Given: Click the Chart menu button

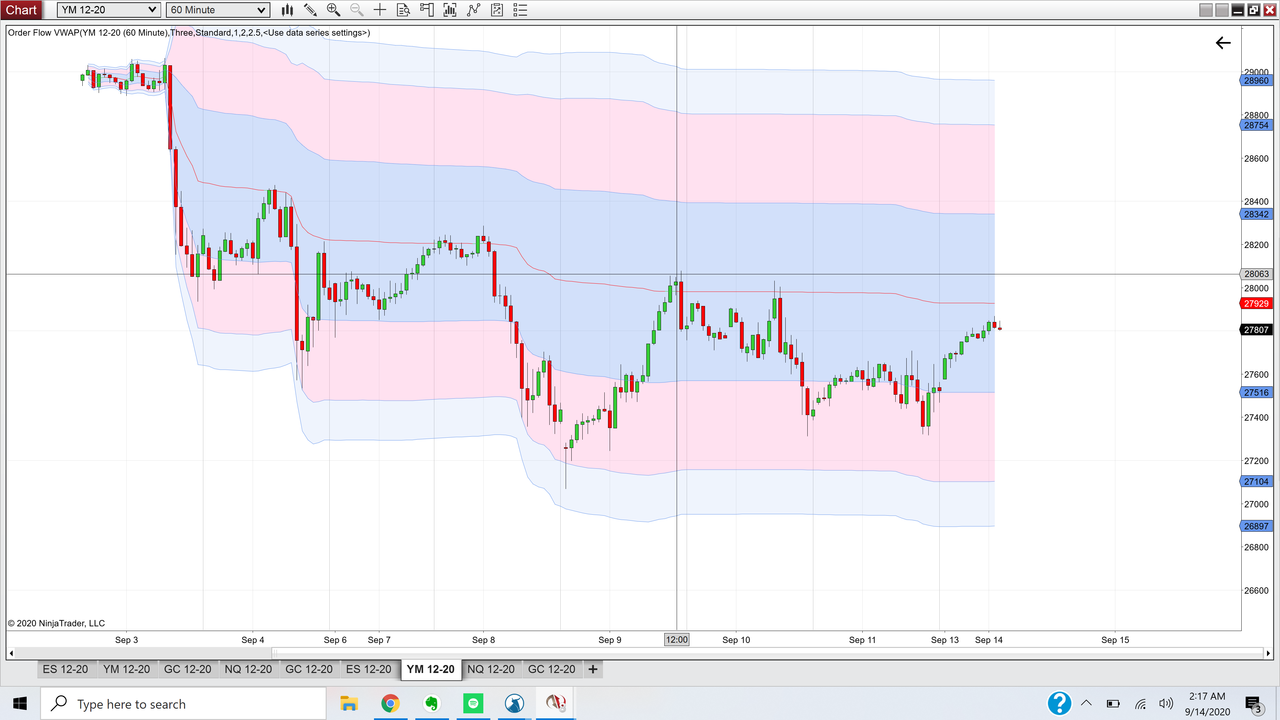Looking at the screenshot, I should coord(20,9).
